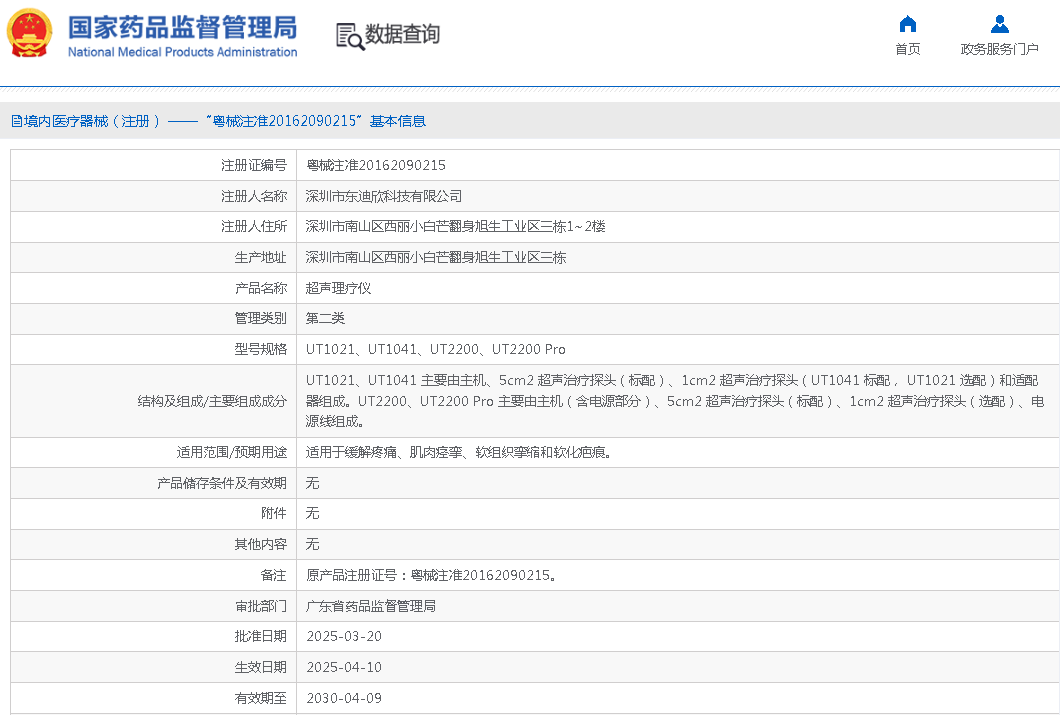Click the 其他内容 row label
The width and height of the screenshot is (1060, 715).
pyautogui.click(x=260, y=544)
